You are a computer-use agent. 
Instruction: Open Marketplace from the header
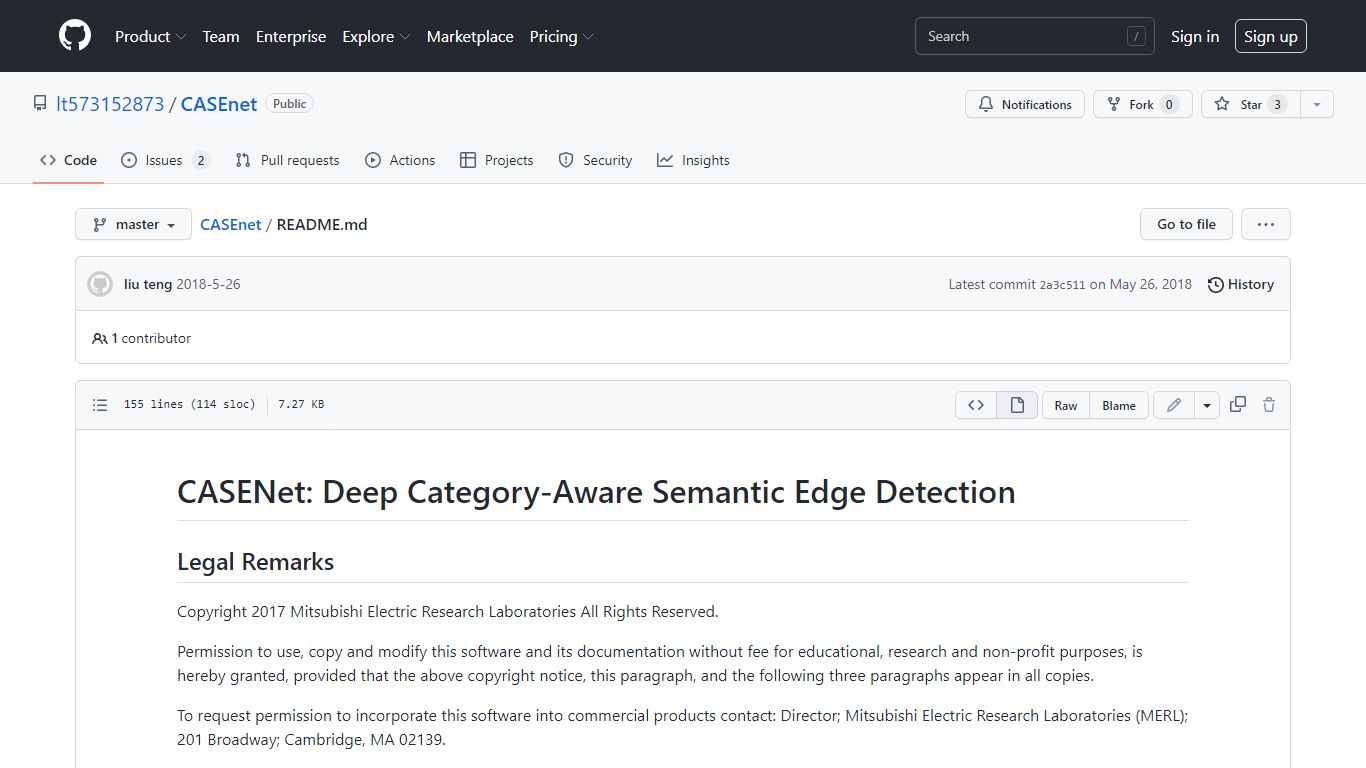click(x=470, y=36)
